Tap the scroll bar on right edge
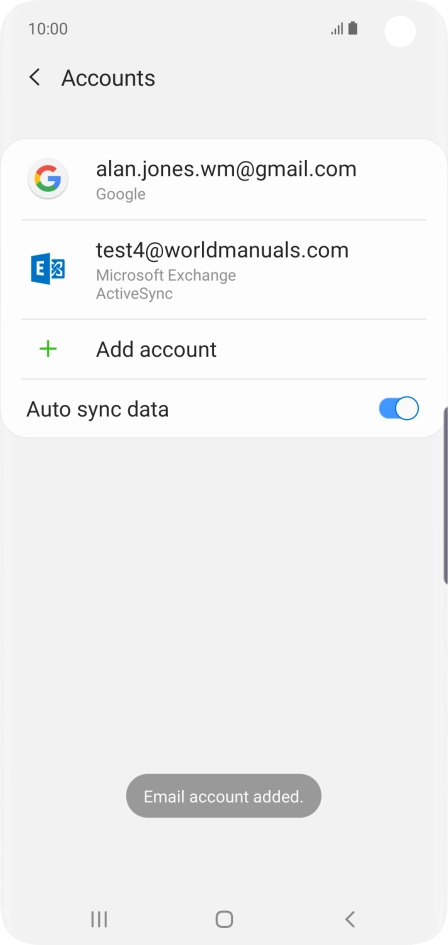The width and height of the screenshot is (448, 945). pyautogui.click(x=445, y=495)
